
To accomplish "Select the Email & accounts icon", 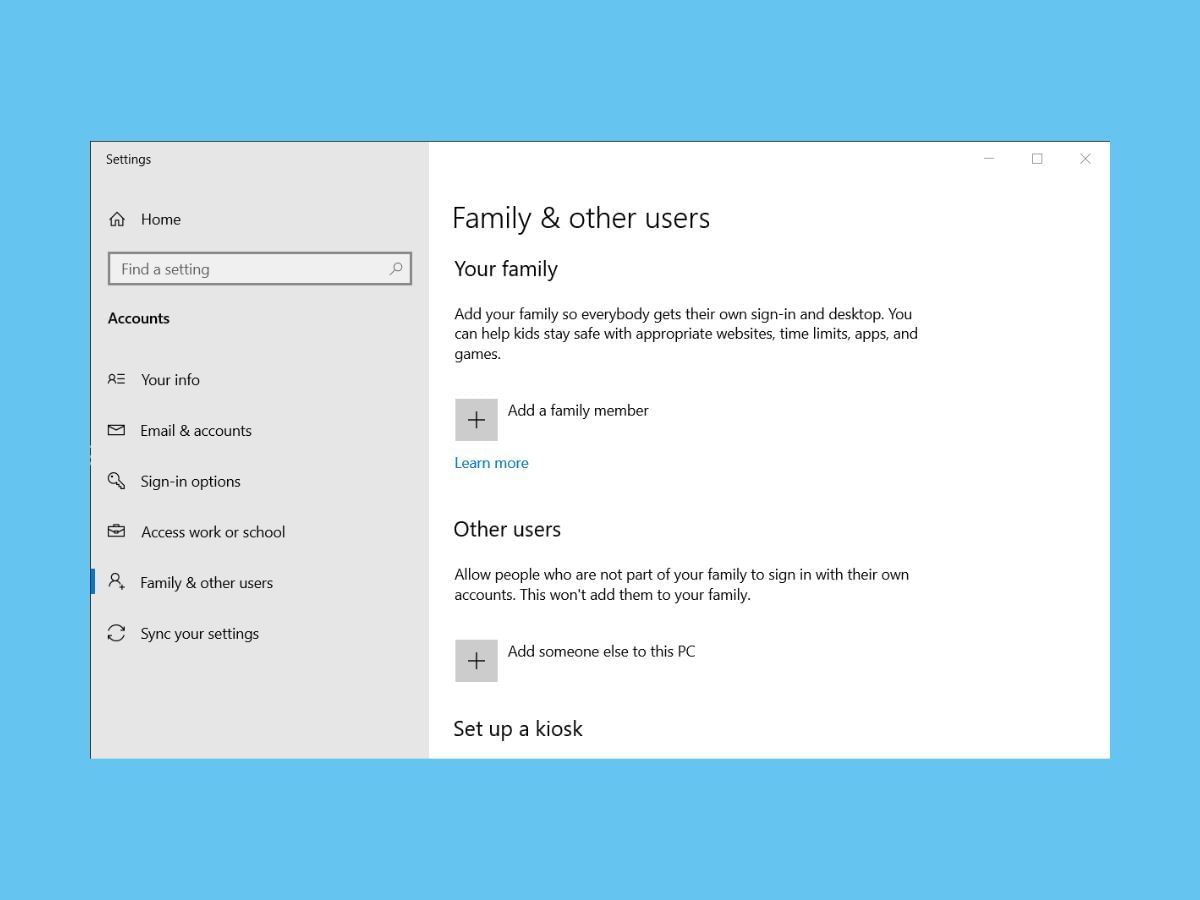I will [x=117, y=430].
